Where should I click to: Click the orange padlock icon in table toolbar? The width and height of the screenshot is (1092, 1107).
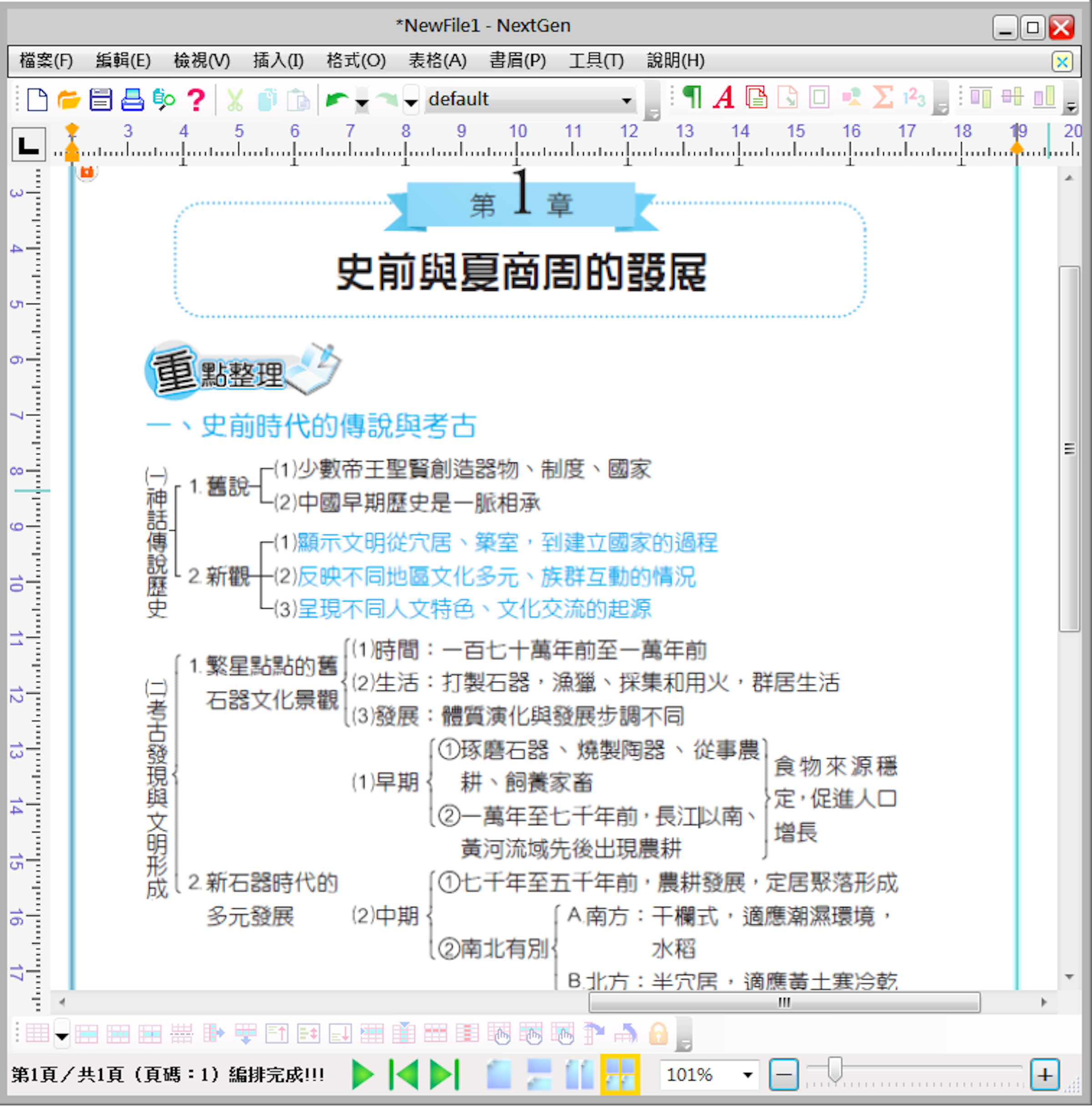coord(658,1033)
